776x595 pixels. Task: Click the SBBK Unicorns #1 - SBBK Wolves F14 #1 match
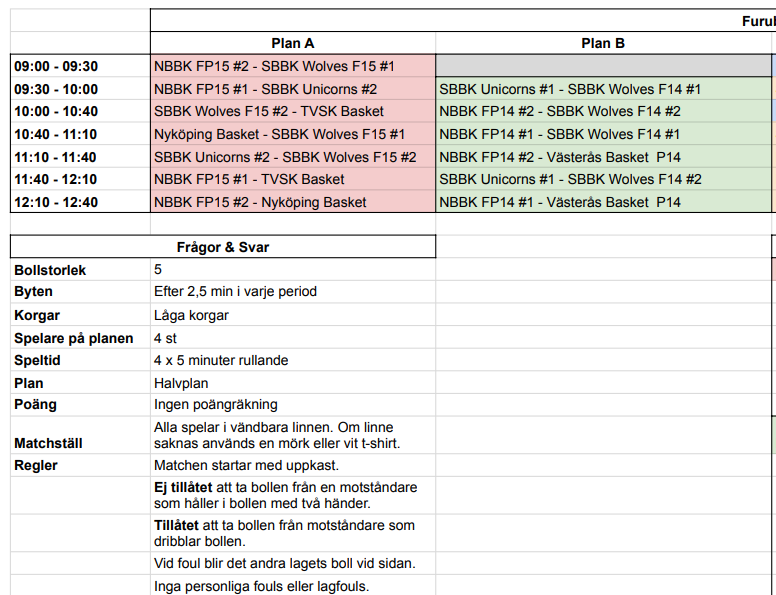[570, 89]
